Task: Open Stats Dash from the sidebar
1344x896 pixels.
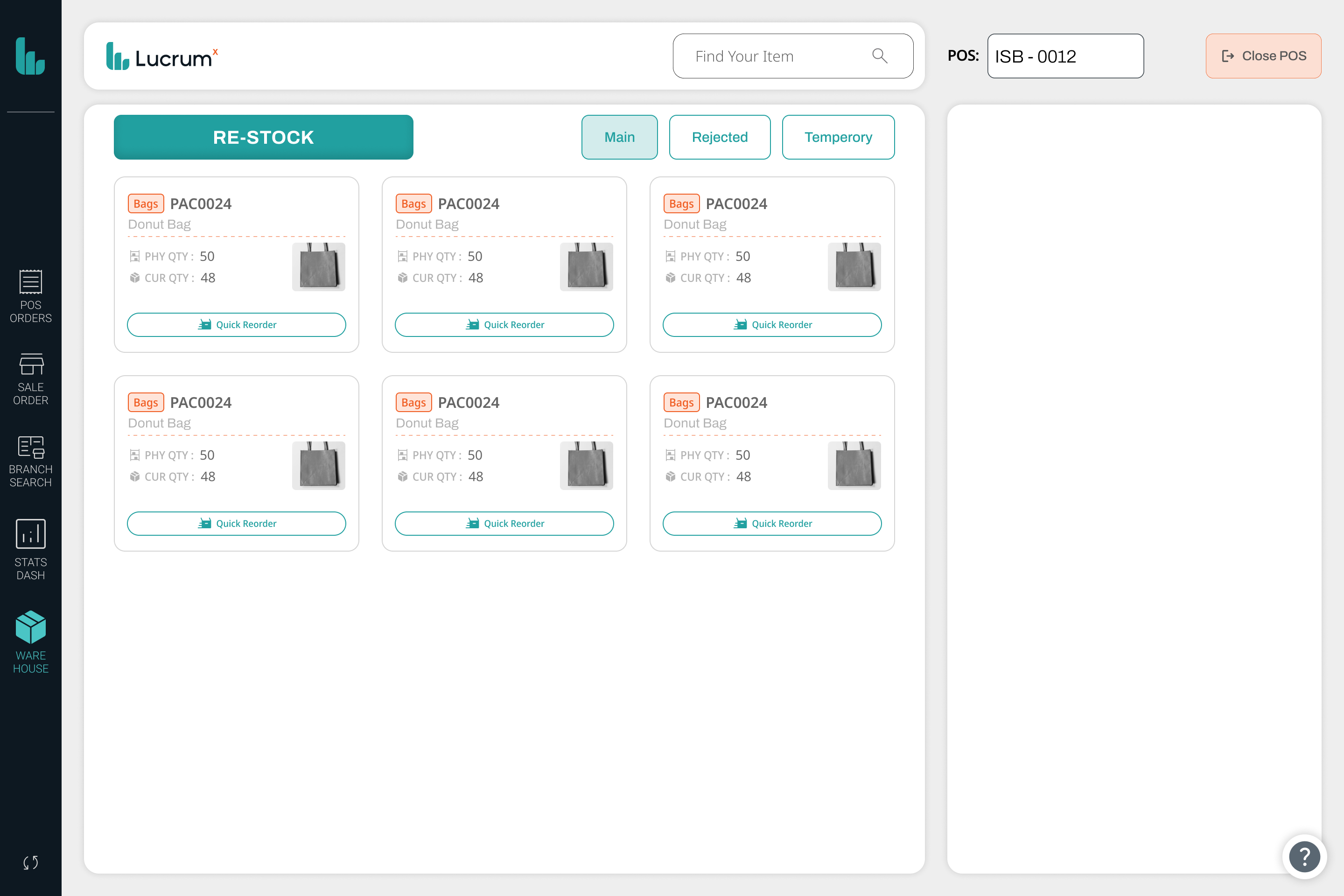Action: (x=30, y=550)
